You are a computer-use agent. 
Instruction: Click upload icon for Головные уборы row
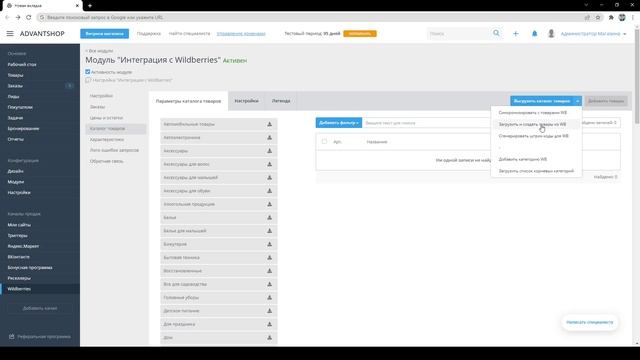(269, 298)
